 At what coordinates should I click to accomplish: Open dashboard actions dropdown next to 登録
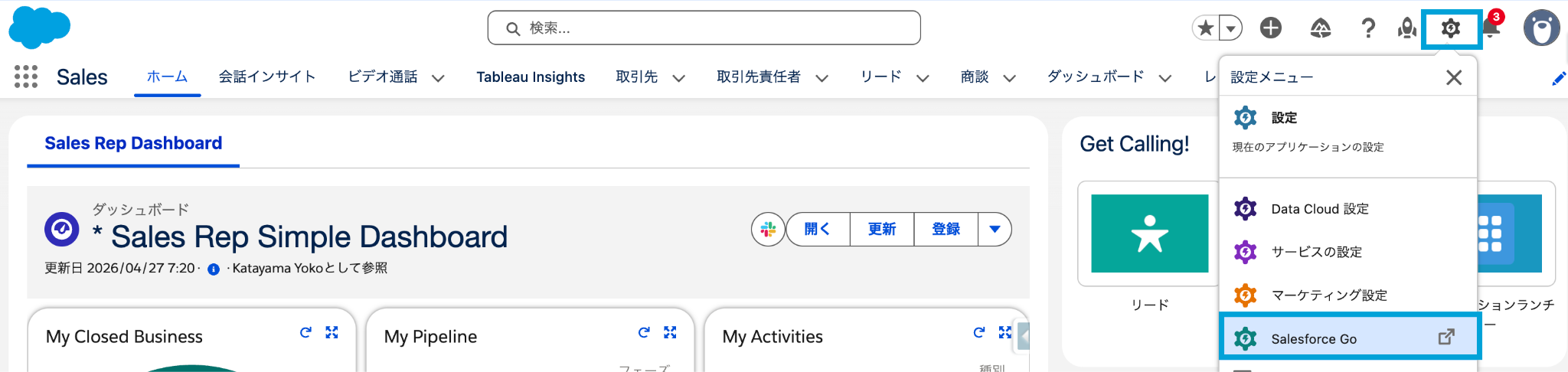tap(995, 229)
